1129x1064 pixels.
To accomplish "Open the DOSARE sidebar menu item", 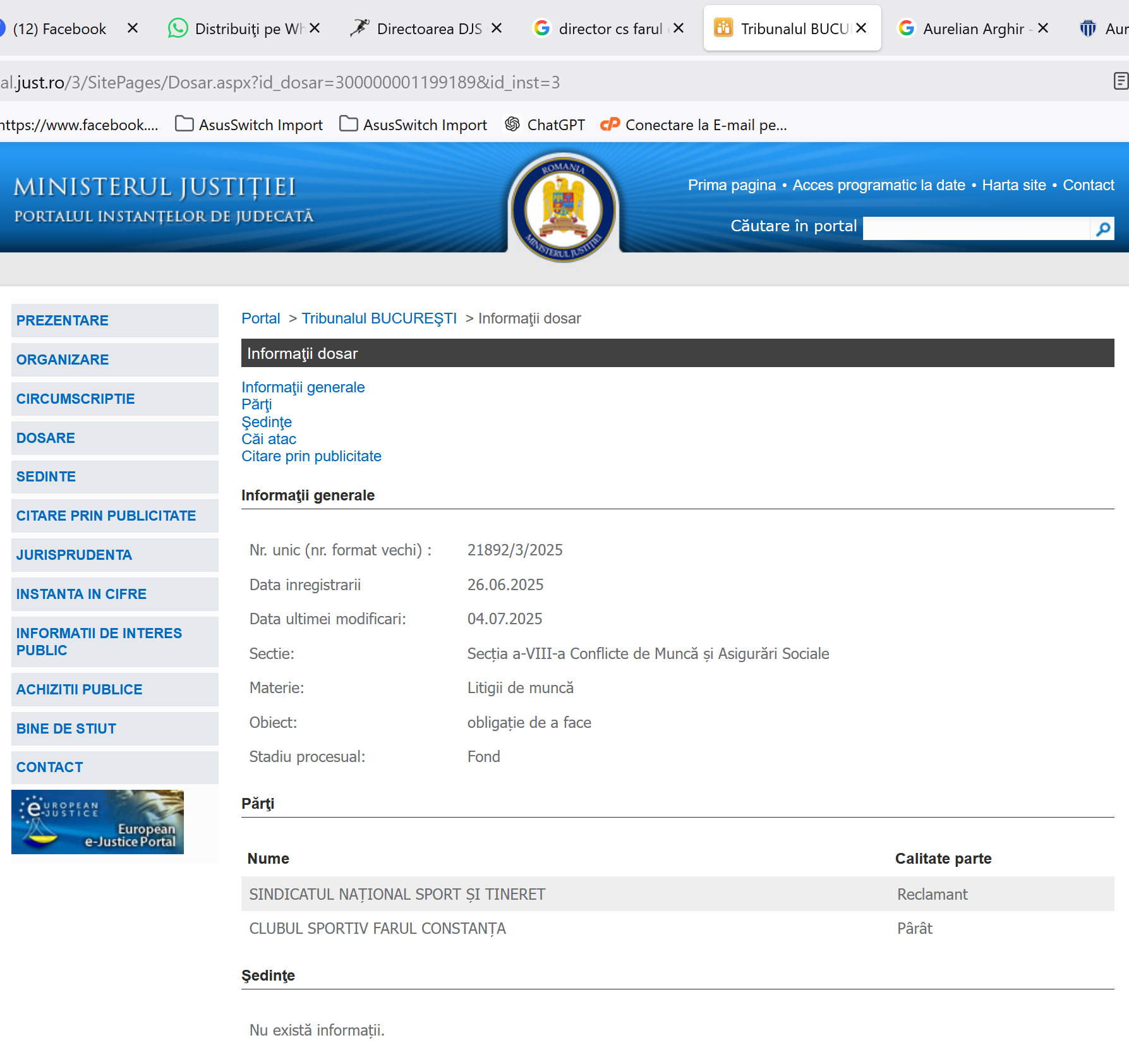I will coord(45,438).
